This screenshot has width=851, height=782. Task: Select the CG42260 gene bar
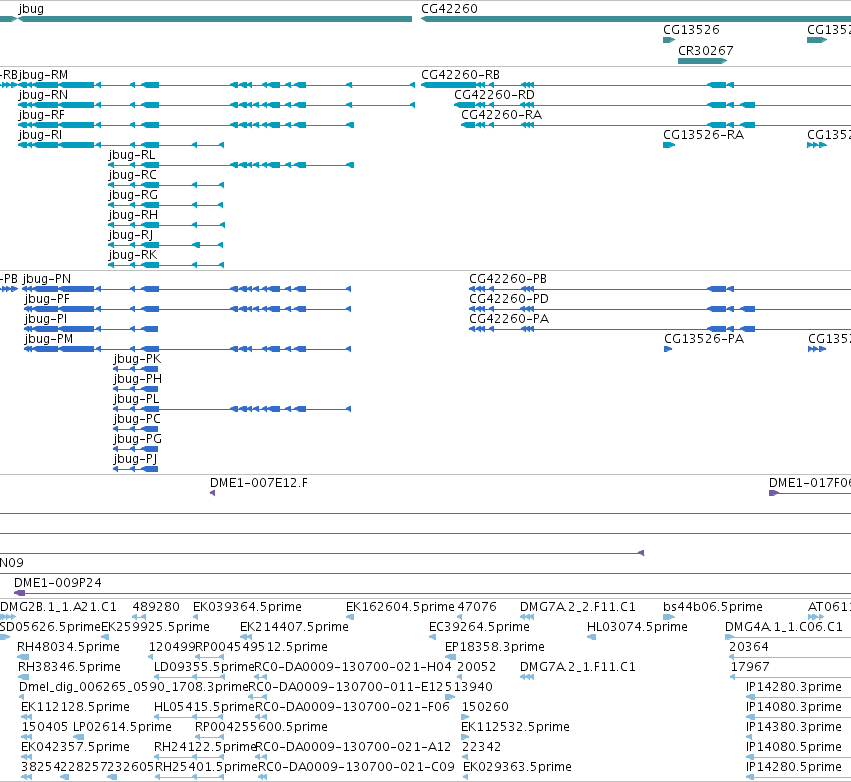(636, 19)
